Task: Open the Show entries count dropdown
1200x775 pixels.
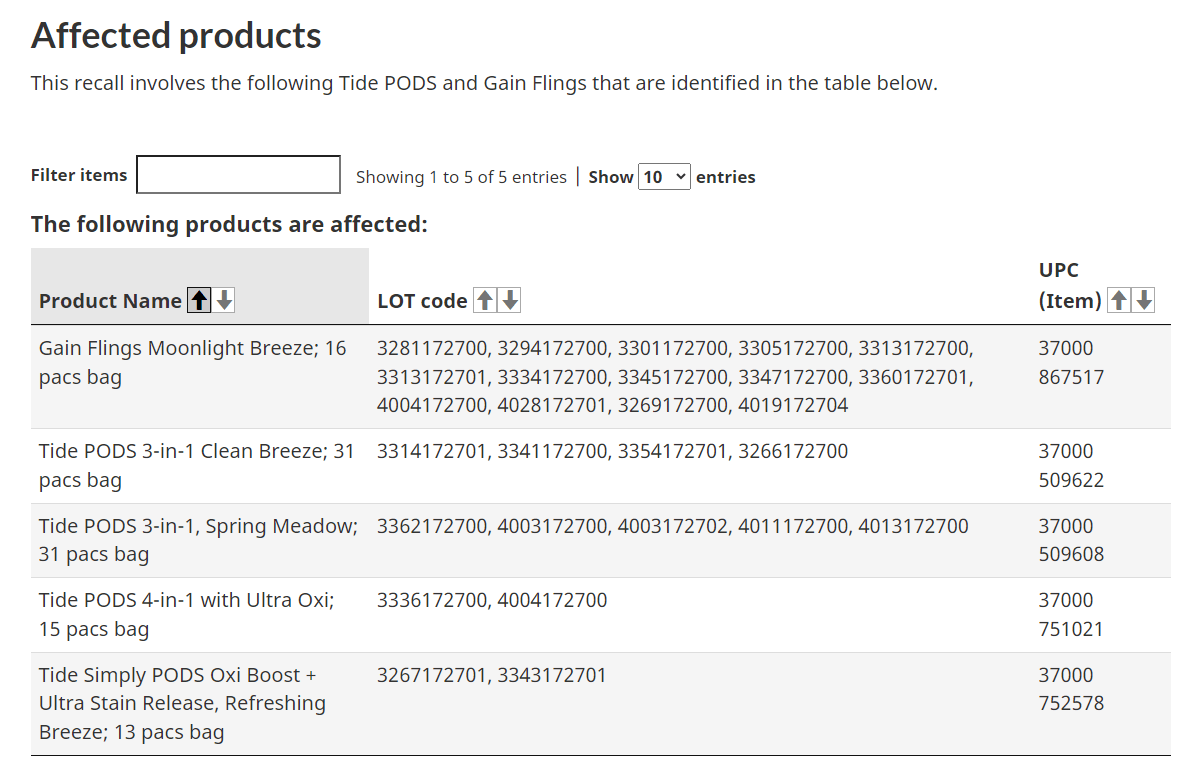Action: 664,177
